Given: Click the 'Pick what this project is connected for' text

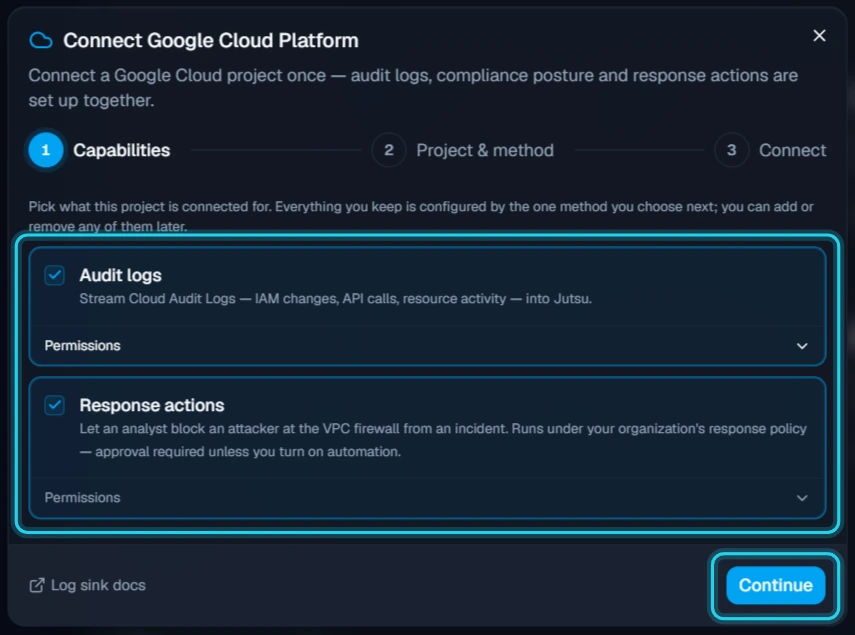Looking at the screenshot, I should pos(421,216).
